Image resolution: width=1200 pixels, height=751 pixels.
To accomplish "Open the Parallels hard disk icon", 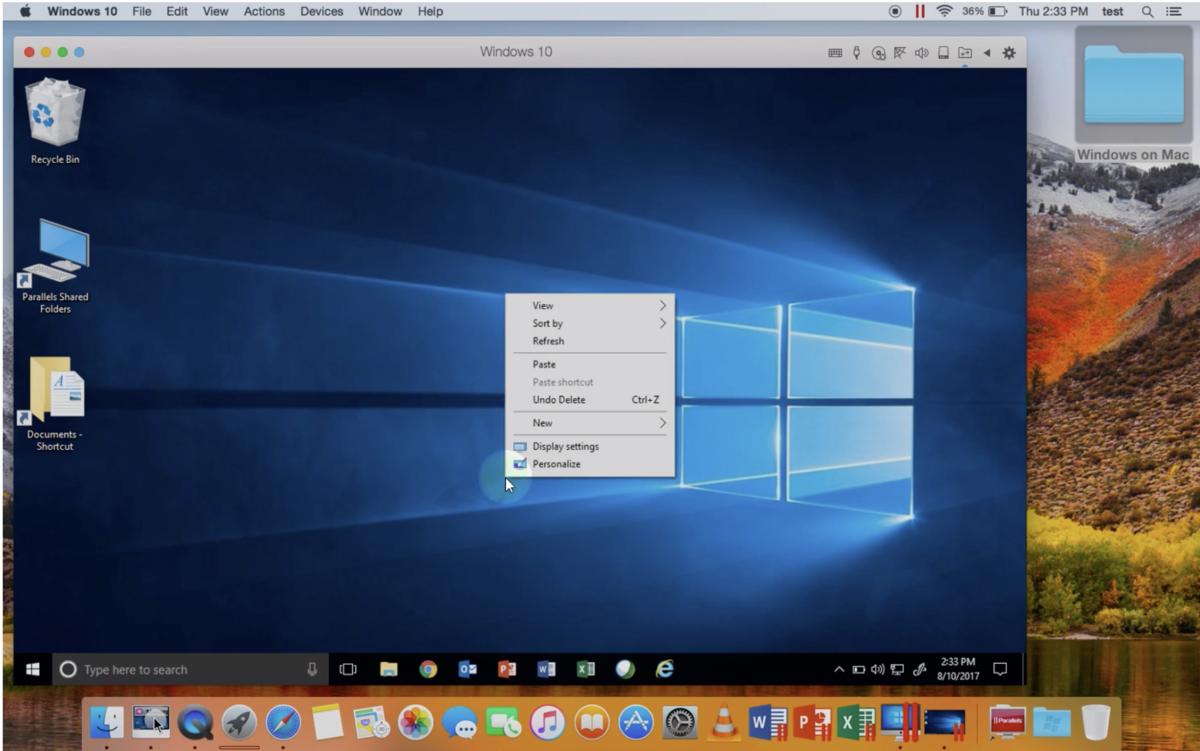I will tap(943, 53).
